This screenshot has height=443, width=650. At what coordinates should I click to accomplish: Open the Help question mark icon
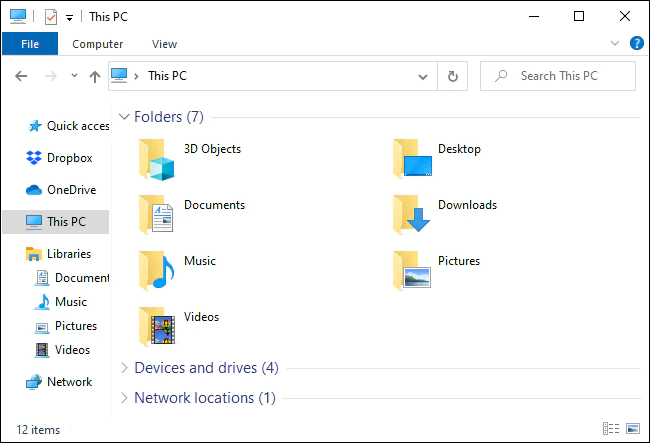pyautogui.click(x=636, y=44)
